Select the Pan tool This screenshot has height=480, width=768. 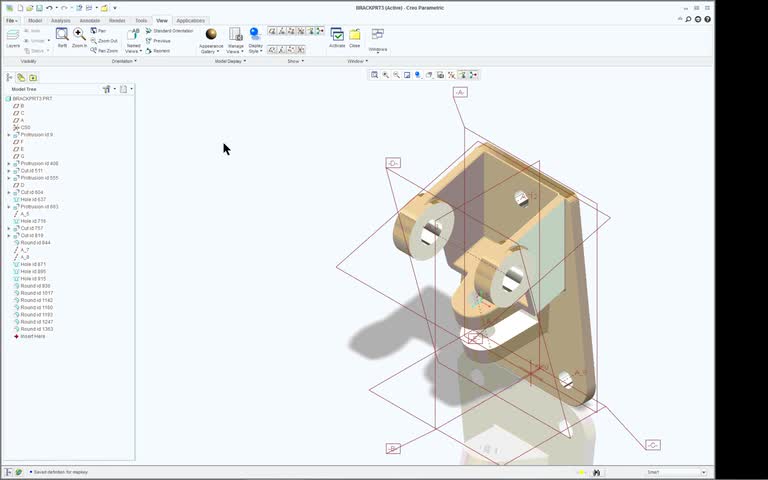[x=98, y=31]
